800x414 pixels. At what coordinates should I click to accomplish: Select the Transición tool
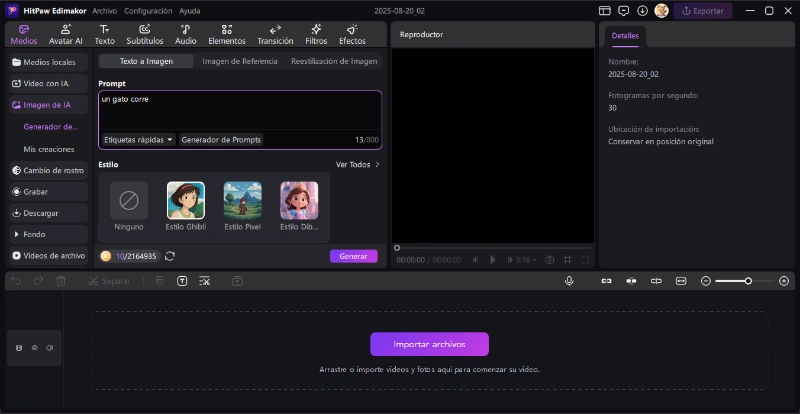275,34
